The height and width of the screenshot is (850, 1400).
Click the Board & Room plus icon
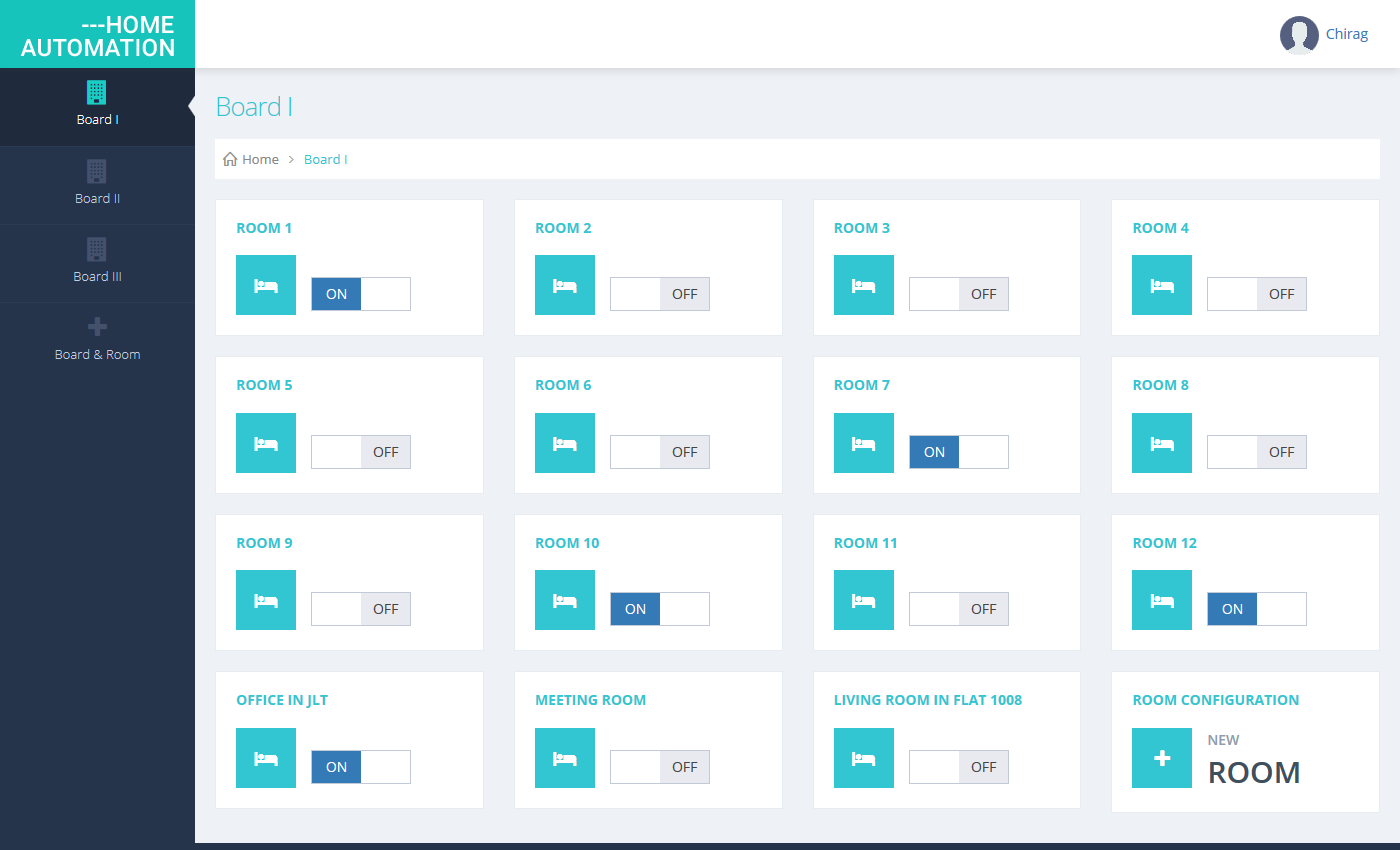pos(97,327)
